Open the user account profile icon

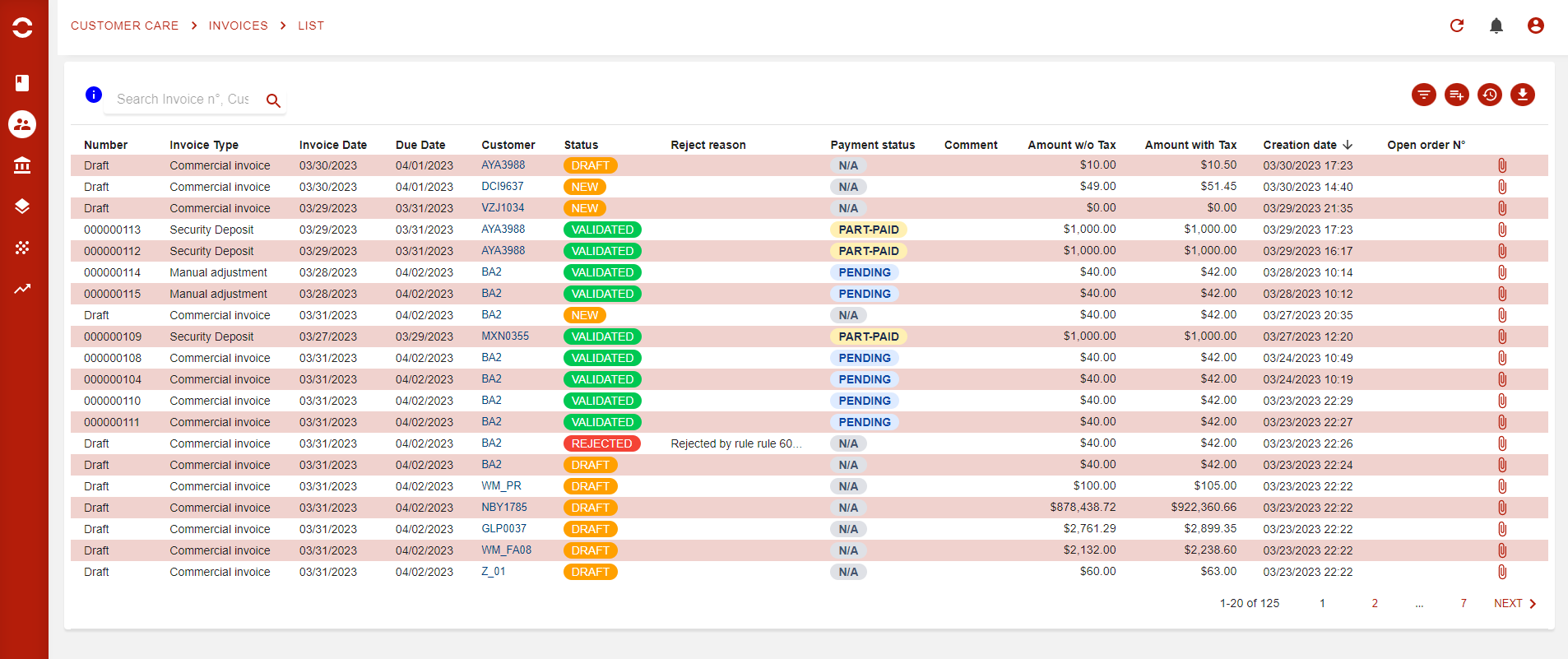(x=1535, y=26)
